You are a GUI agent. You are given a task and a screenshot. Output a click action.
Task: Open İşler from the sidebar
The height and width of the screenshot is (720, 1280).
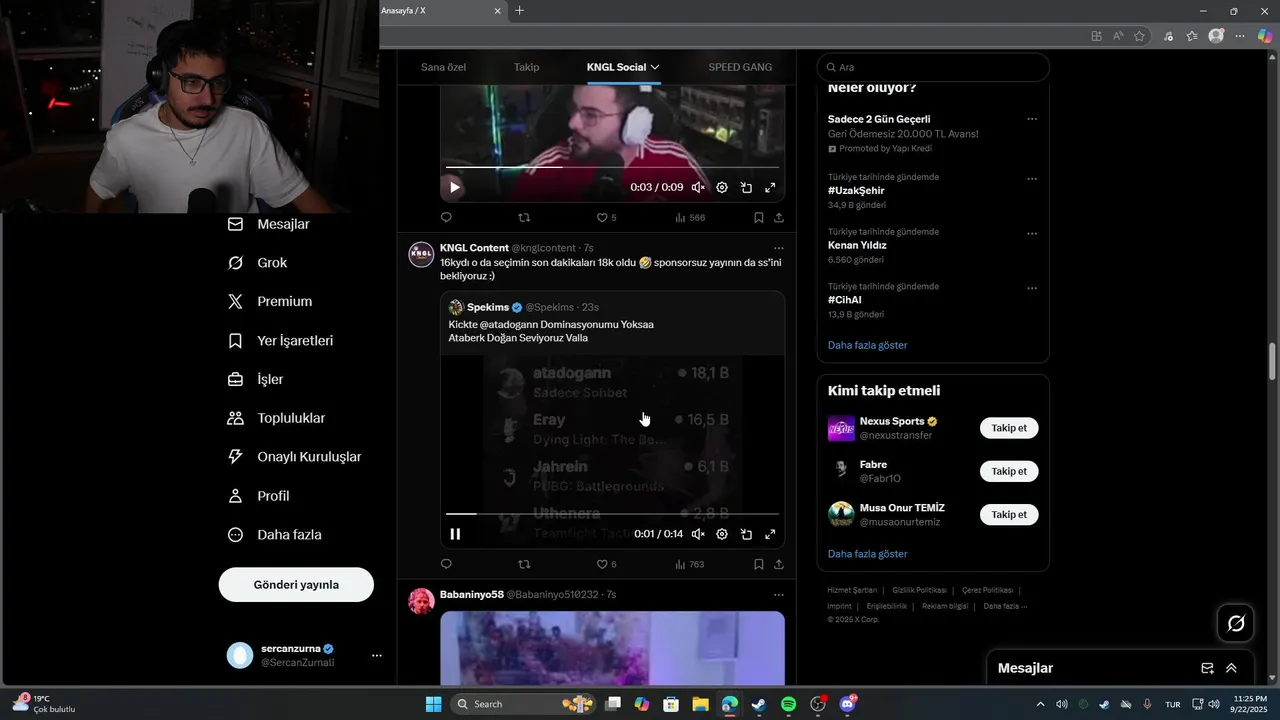click(256, 379)
